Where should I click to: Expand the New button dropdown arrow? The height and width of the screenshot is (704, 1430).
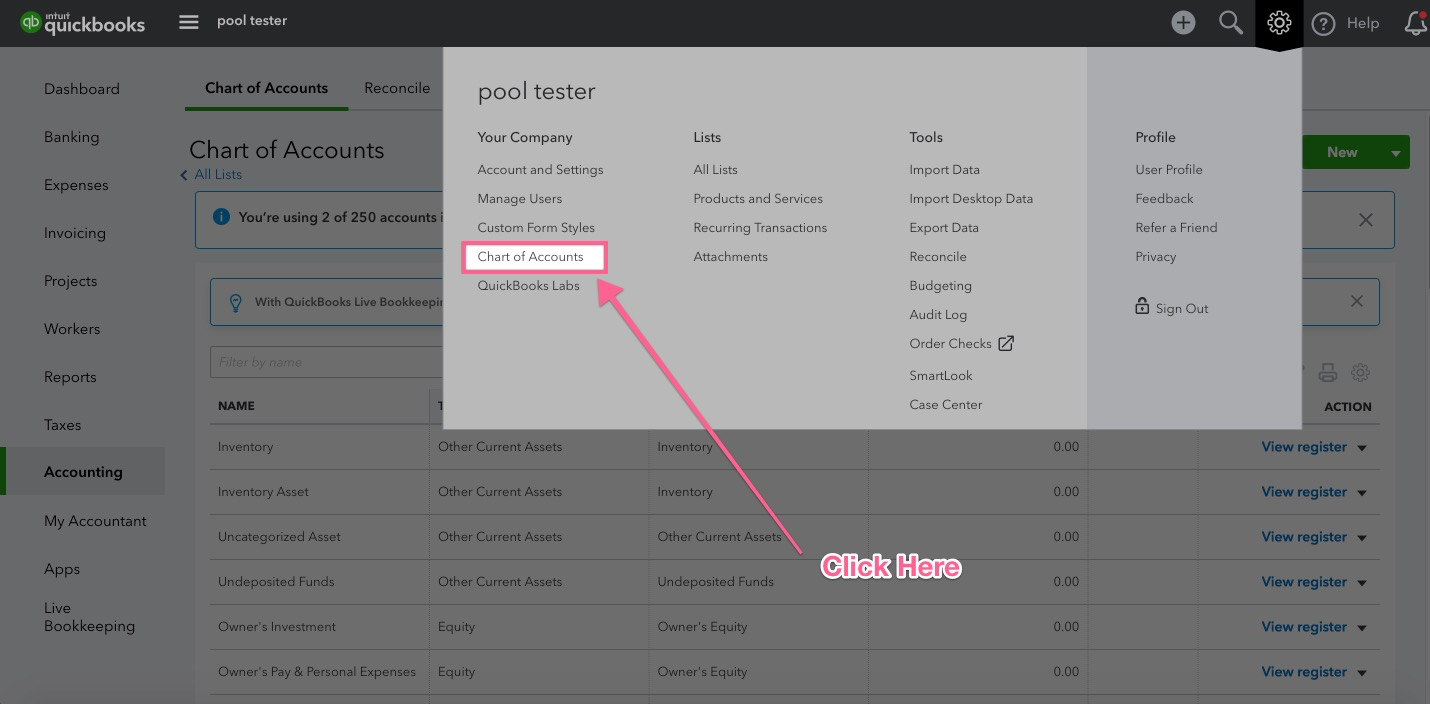1396,153
